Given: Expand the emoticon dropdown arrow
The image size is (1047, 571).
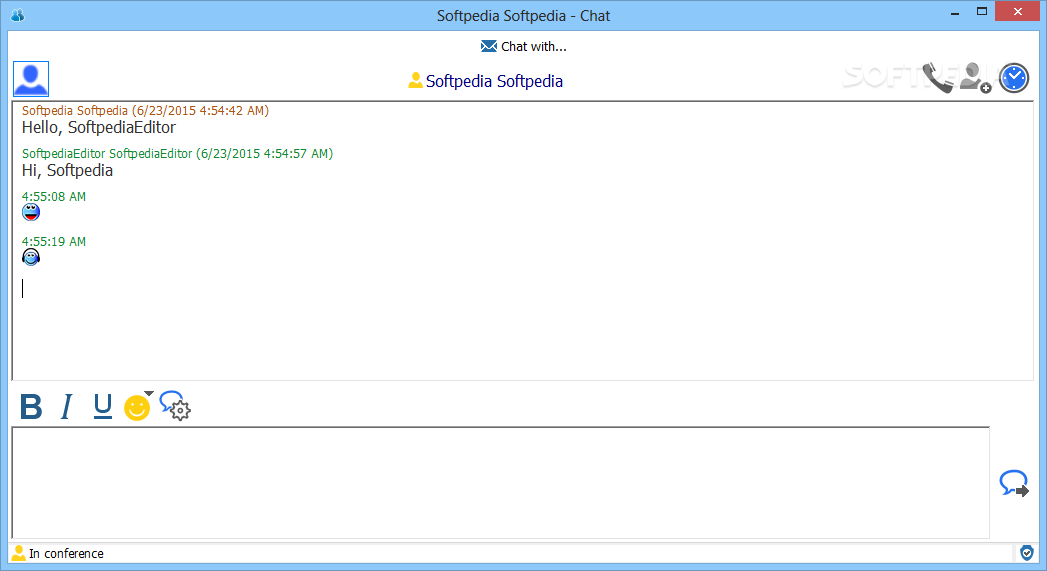Looking at the screenshot, I should [x=149, y=393].
